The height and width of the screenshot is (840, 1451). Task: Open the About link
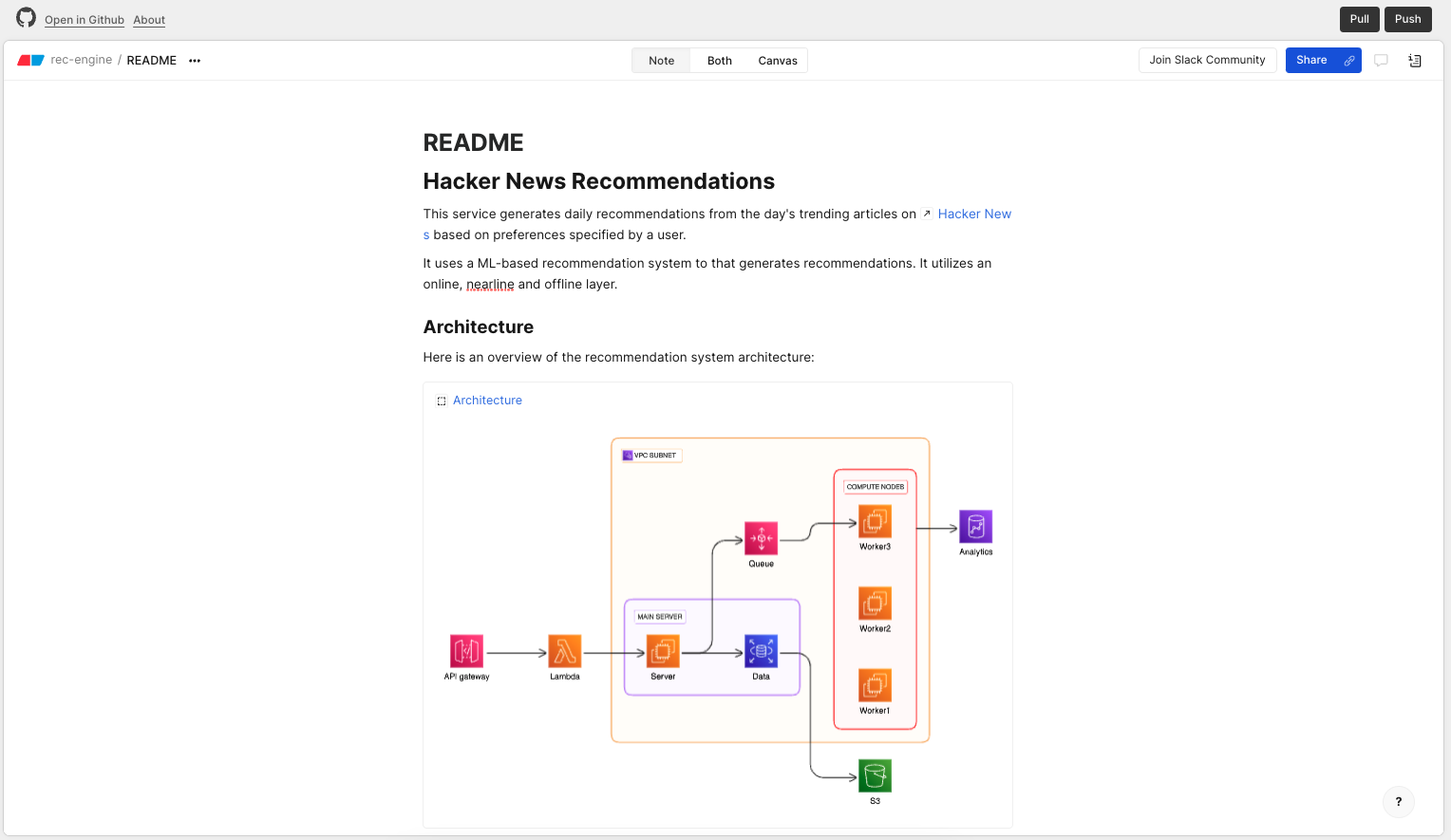(x=149, y=20)
